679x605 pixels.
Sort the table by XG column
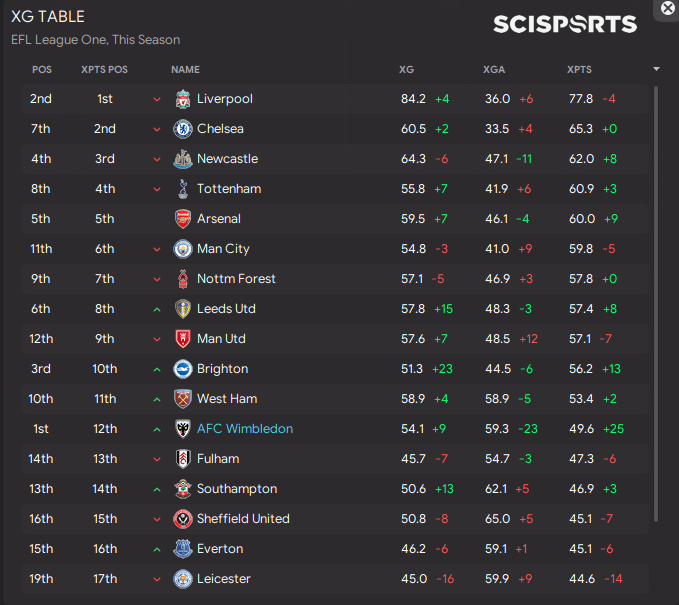[x=407, y=70]
